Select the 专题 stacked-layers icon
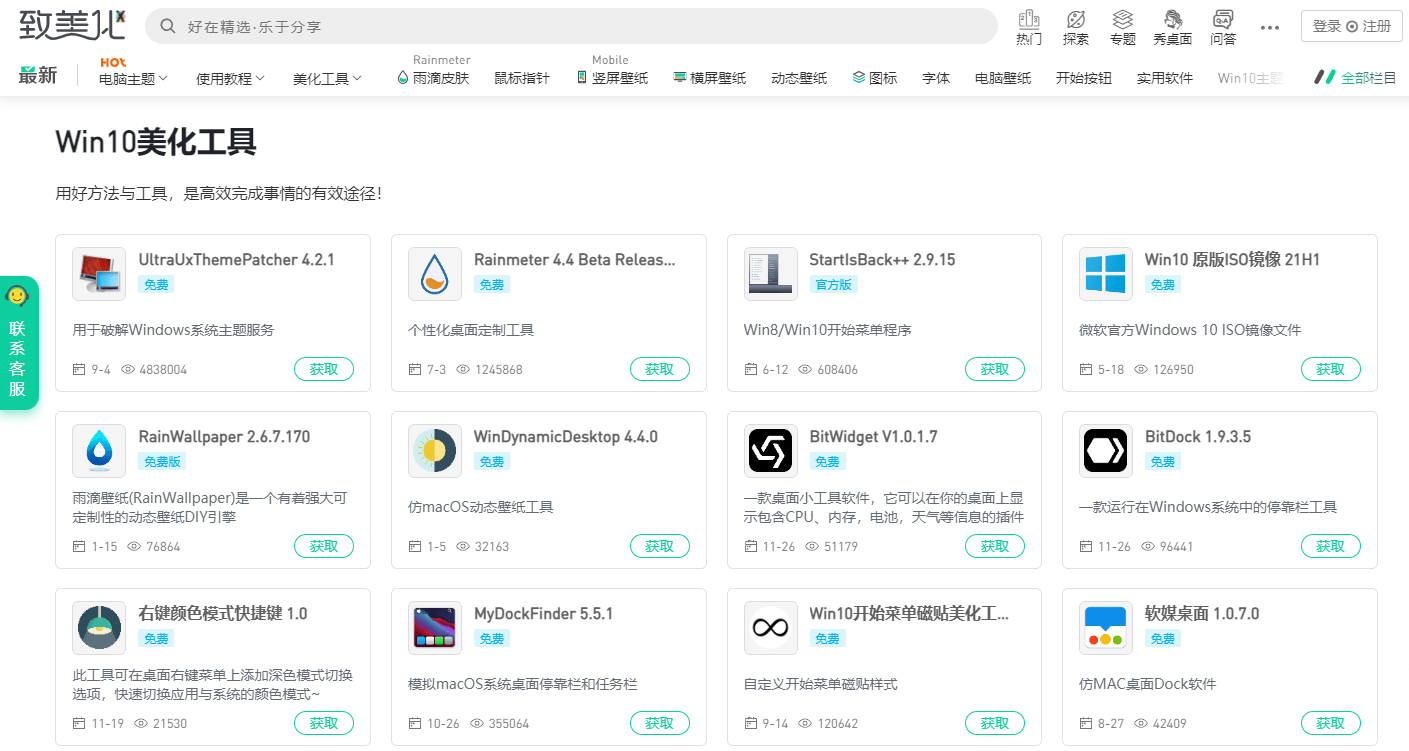The height and width of the screenshot is (751, 1409). 1122,26
